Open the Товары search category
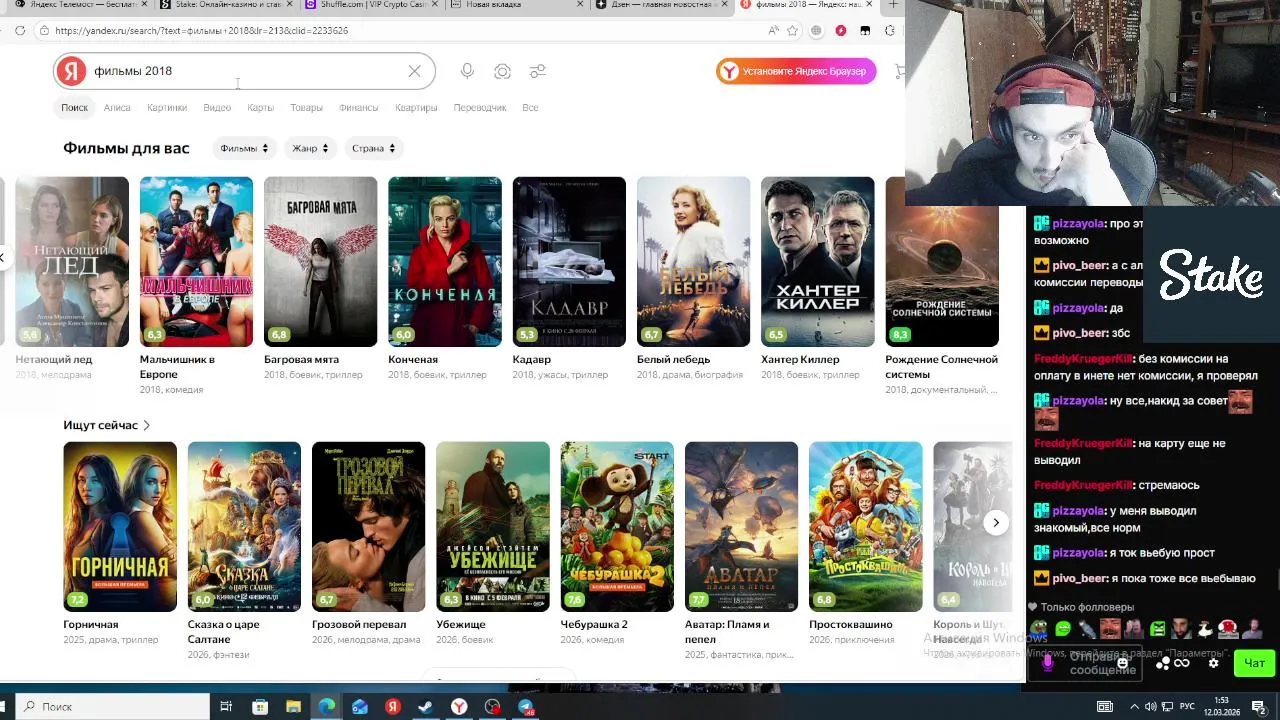The image size is (1280, 720). pyautogui.click(x=306, y=108)
